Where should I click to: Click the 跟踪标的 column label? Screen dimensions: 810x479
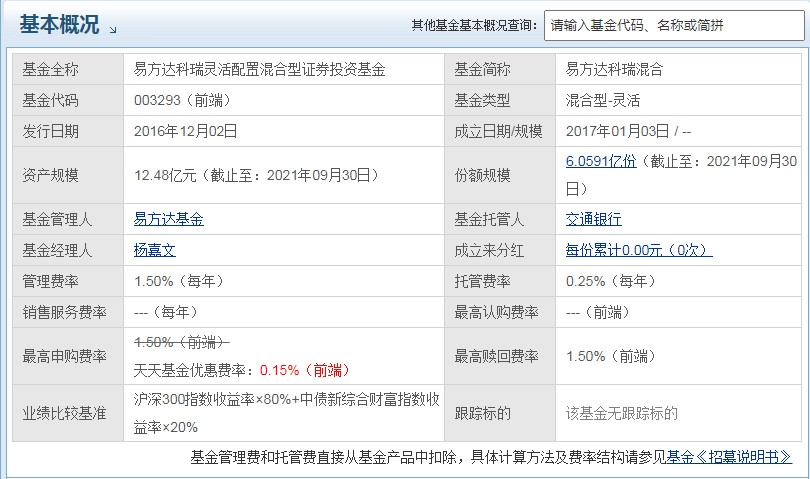tap(482, 413)
